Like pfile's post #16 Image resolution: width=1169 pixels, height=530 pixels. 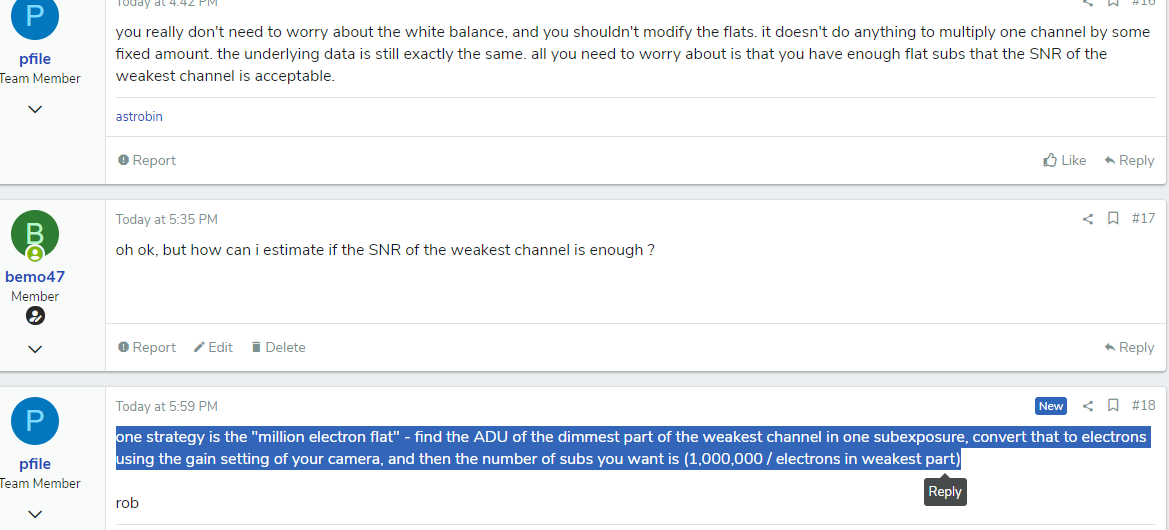click(x=1065, y=160)
